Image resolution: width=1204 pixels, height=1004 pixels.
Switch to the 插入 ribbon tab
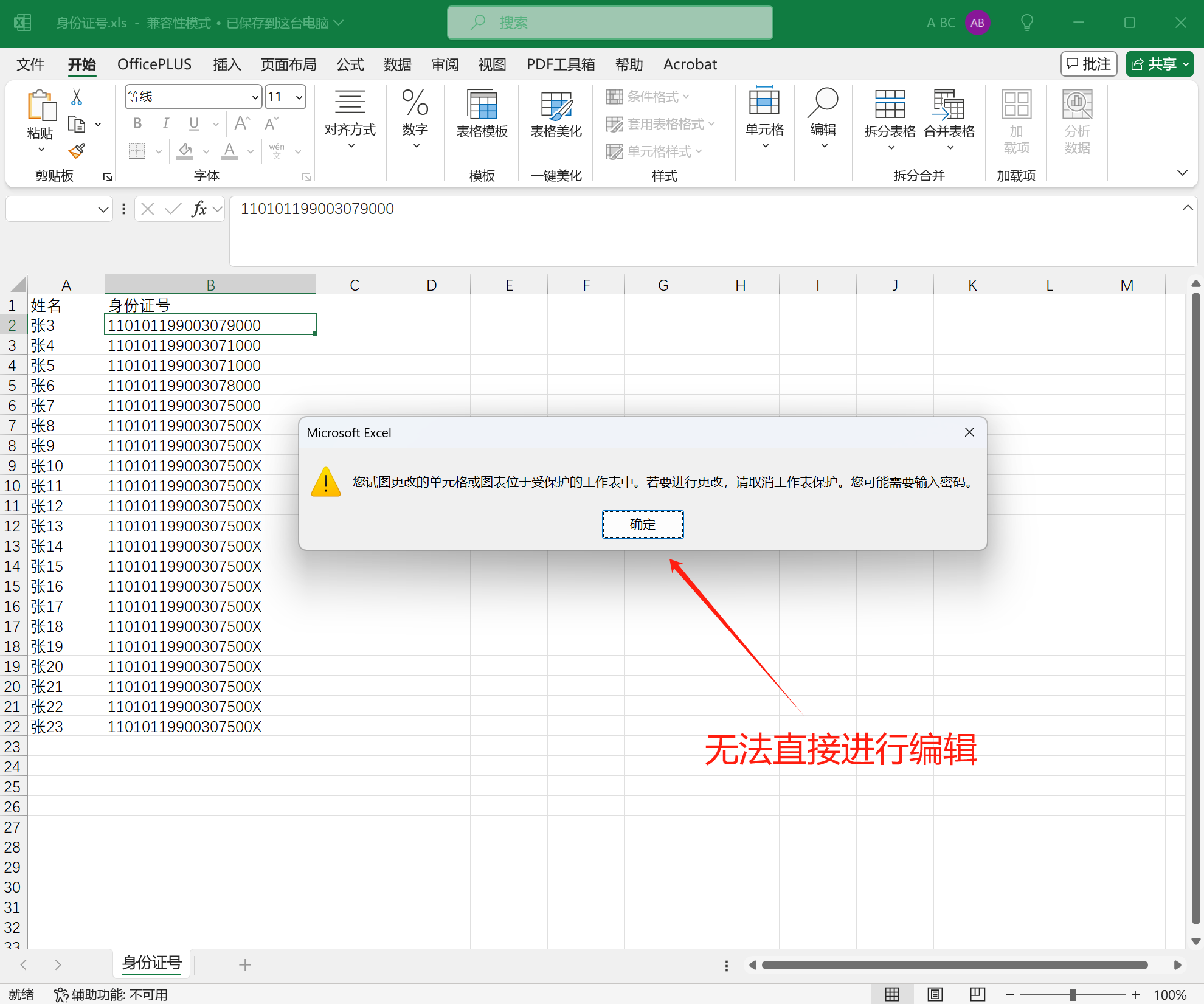click(226, 64)
